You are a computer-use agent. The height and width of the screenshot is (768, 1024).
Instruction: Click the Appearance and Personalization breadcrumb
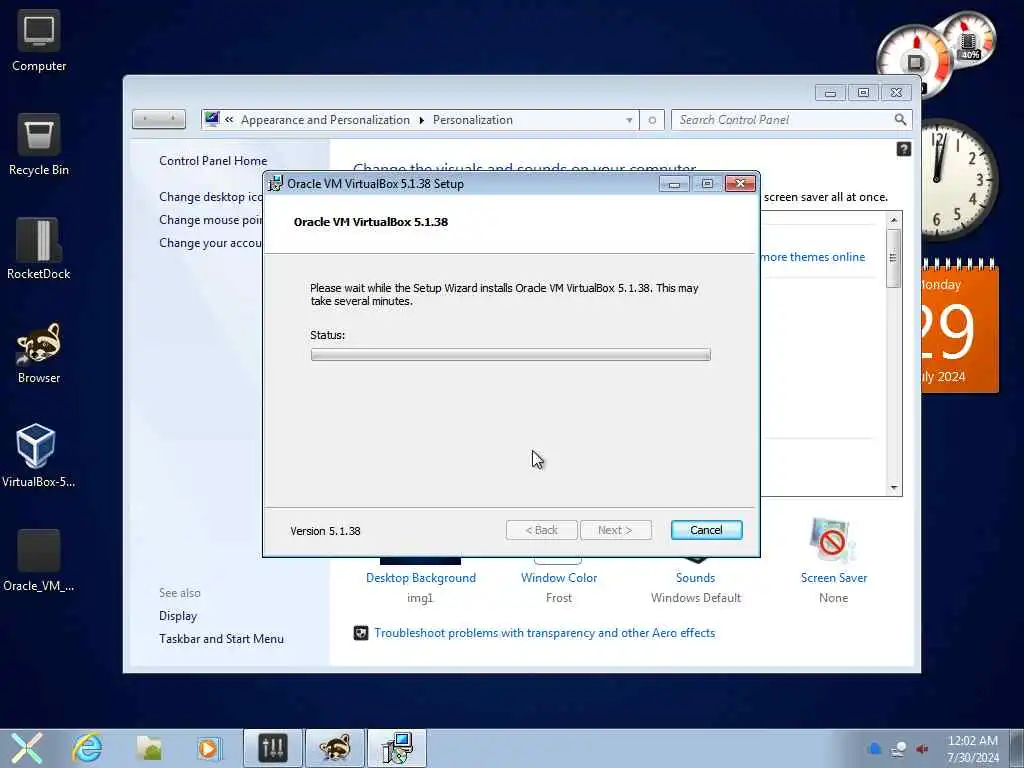pyautogui.click(x=325, y=120)
